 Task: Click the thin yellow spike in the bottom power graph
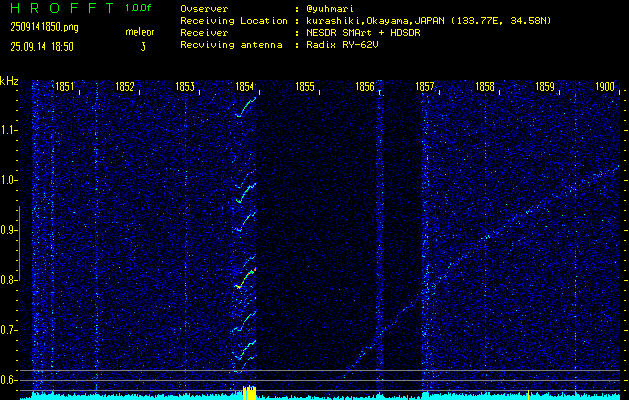(529, 394)
